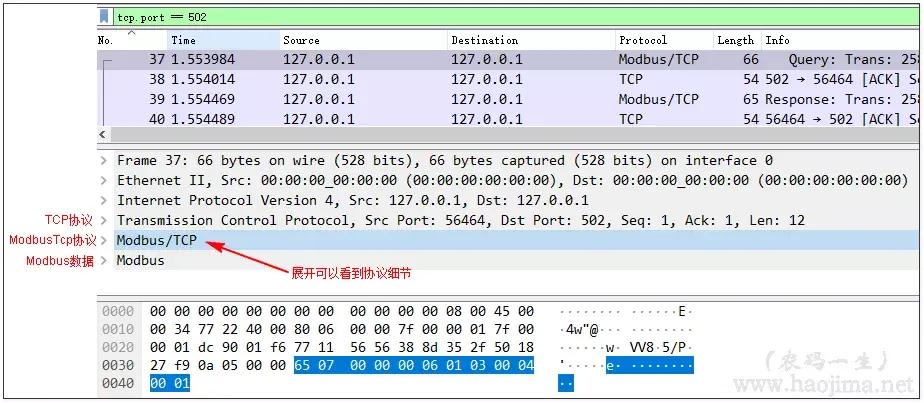Click the display filter bookmark icon
The image size is (924, 403).
pos(104,16)
